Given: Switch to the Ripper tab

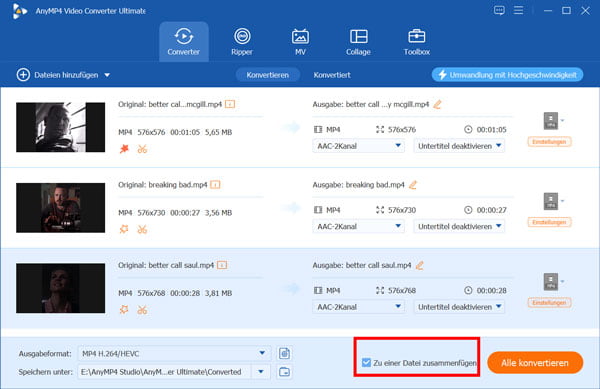Looking at the screenshot, I should [x=242, y=41].
